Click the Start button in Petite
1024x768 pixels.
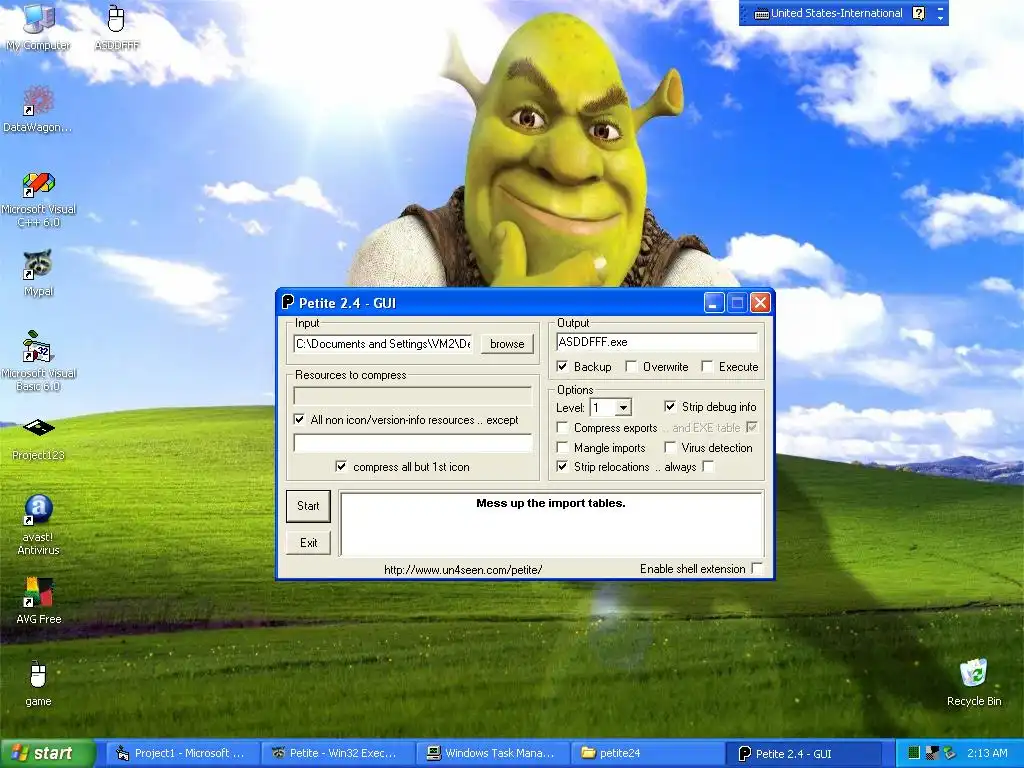308,505
